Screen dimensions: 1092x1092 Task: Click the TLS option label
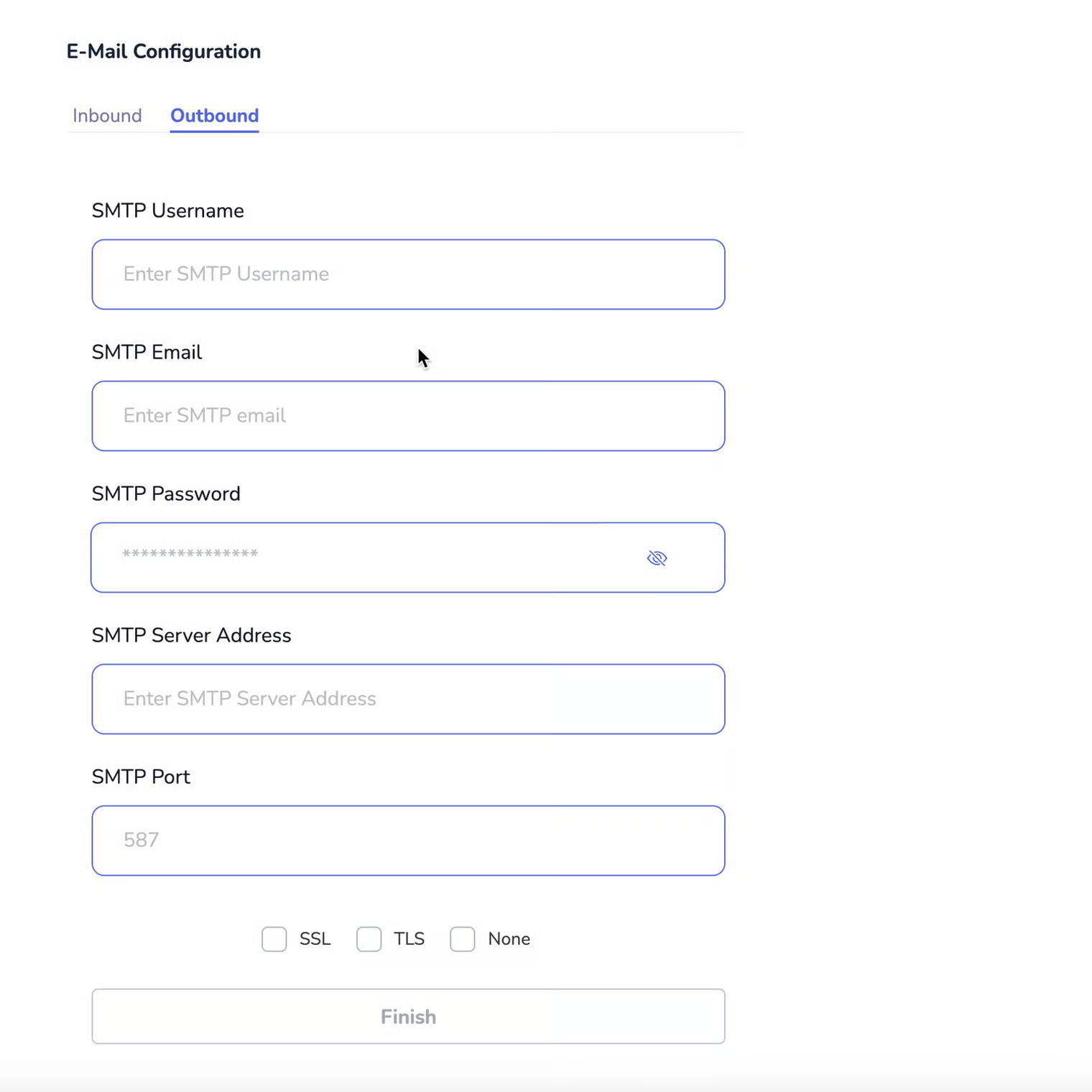point(409,939)
